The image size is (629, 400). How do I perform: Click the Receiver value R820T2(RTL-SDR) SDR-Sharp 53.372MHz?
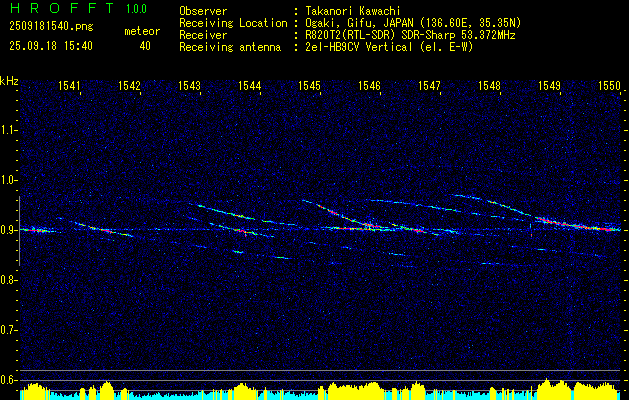[408, 35]
